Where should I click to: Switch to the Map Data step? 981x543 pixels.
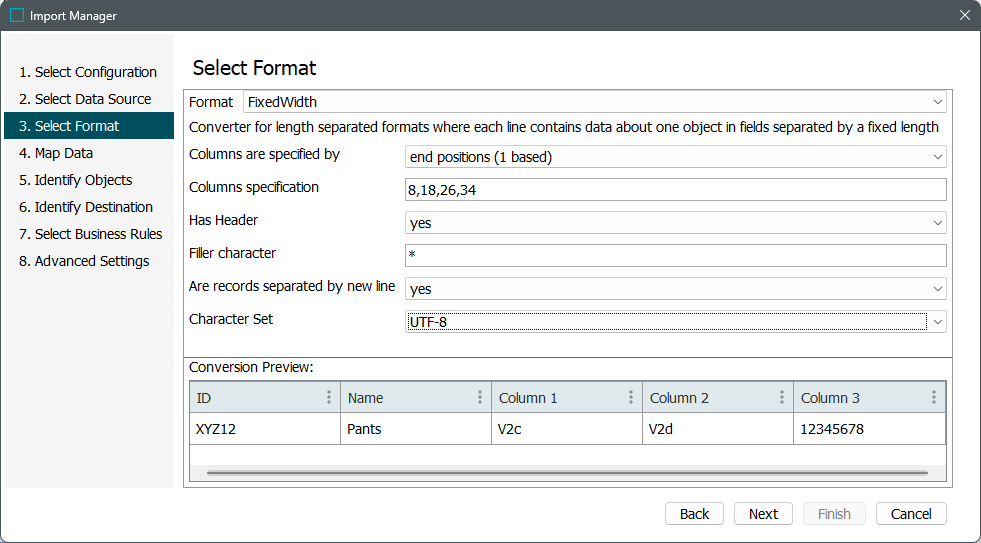pyautogui.click(x=63, y=153)
